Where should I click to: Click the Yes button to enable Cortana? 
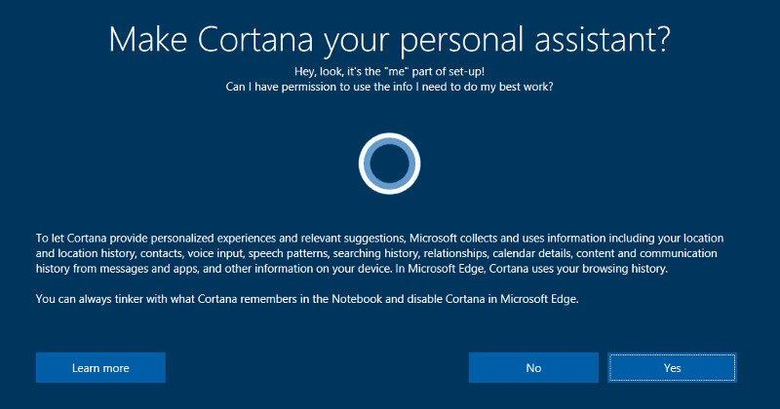point(672,368)
